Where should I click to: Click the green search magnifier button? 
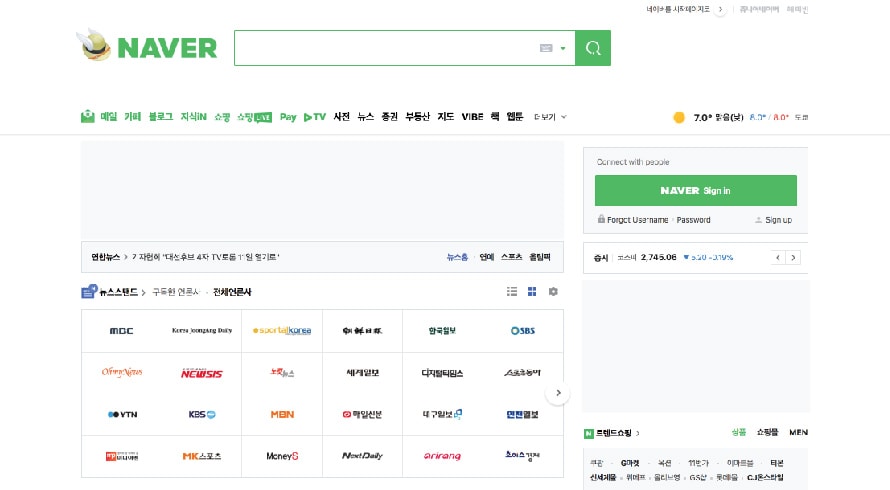point(593,48)
